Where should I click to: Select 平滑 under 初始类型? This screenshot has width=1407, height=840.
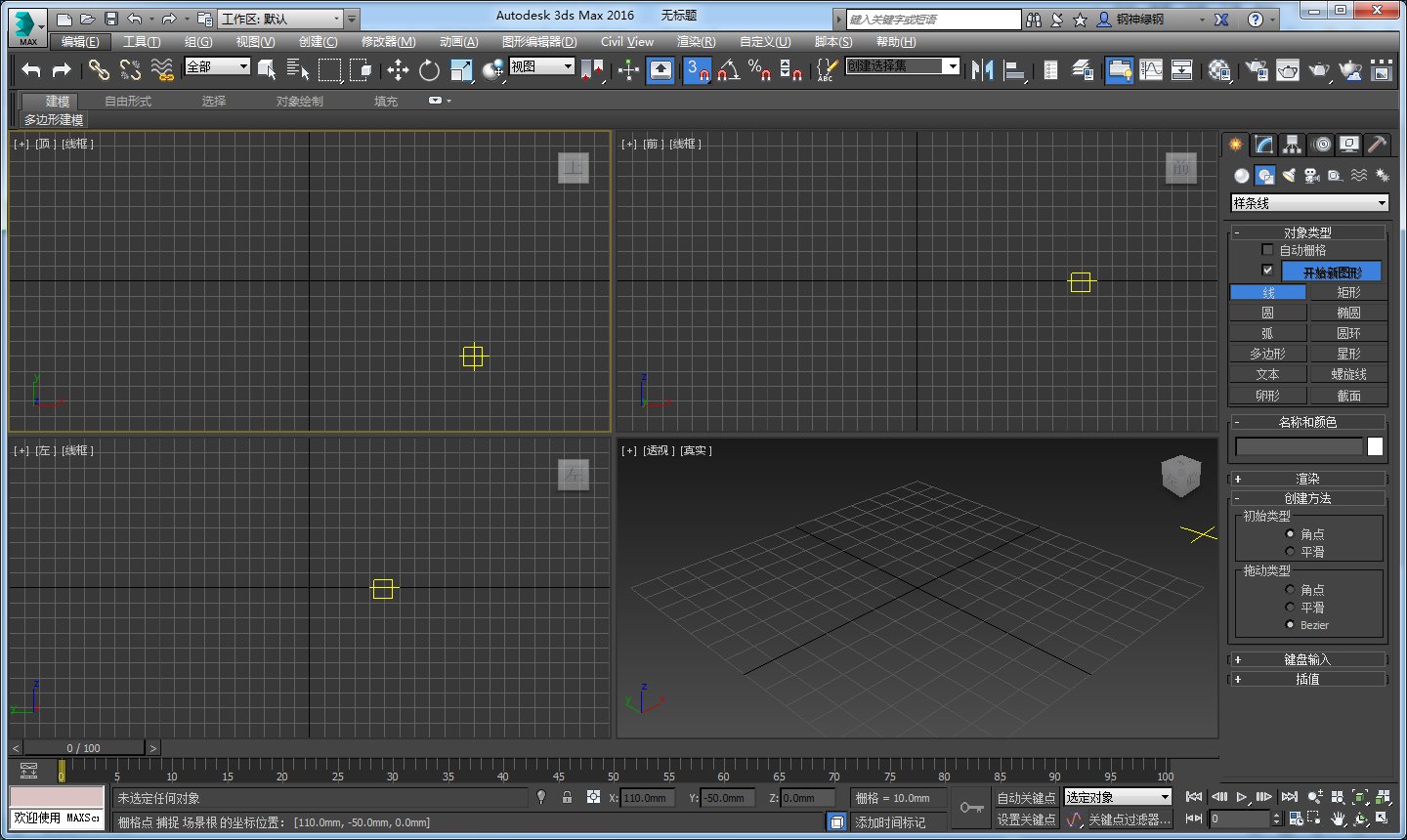pyautogui.click(x=1290, y=552)
